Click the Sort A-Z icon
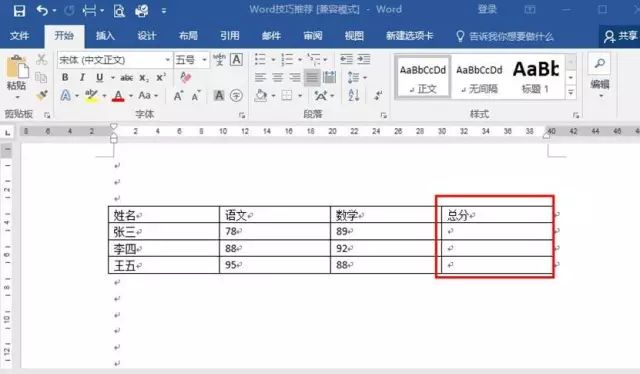The width and height of the screenshot is (640, 374). (353, 96)
